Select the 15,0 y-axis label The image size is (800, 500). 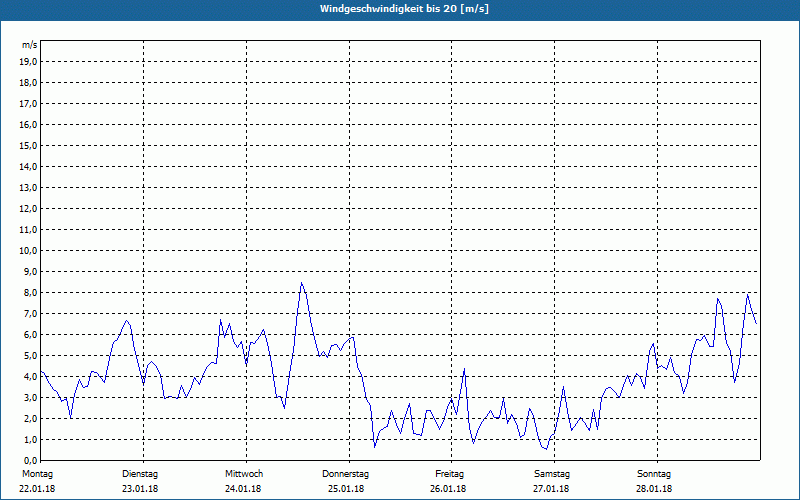[28, 145]
